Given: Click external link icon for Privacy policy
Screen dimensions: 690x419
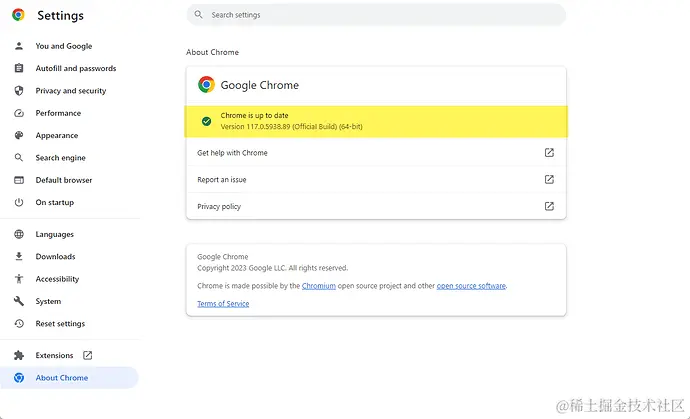Looking at the screenshot, I should coord(549,206).
